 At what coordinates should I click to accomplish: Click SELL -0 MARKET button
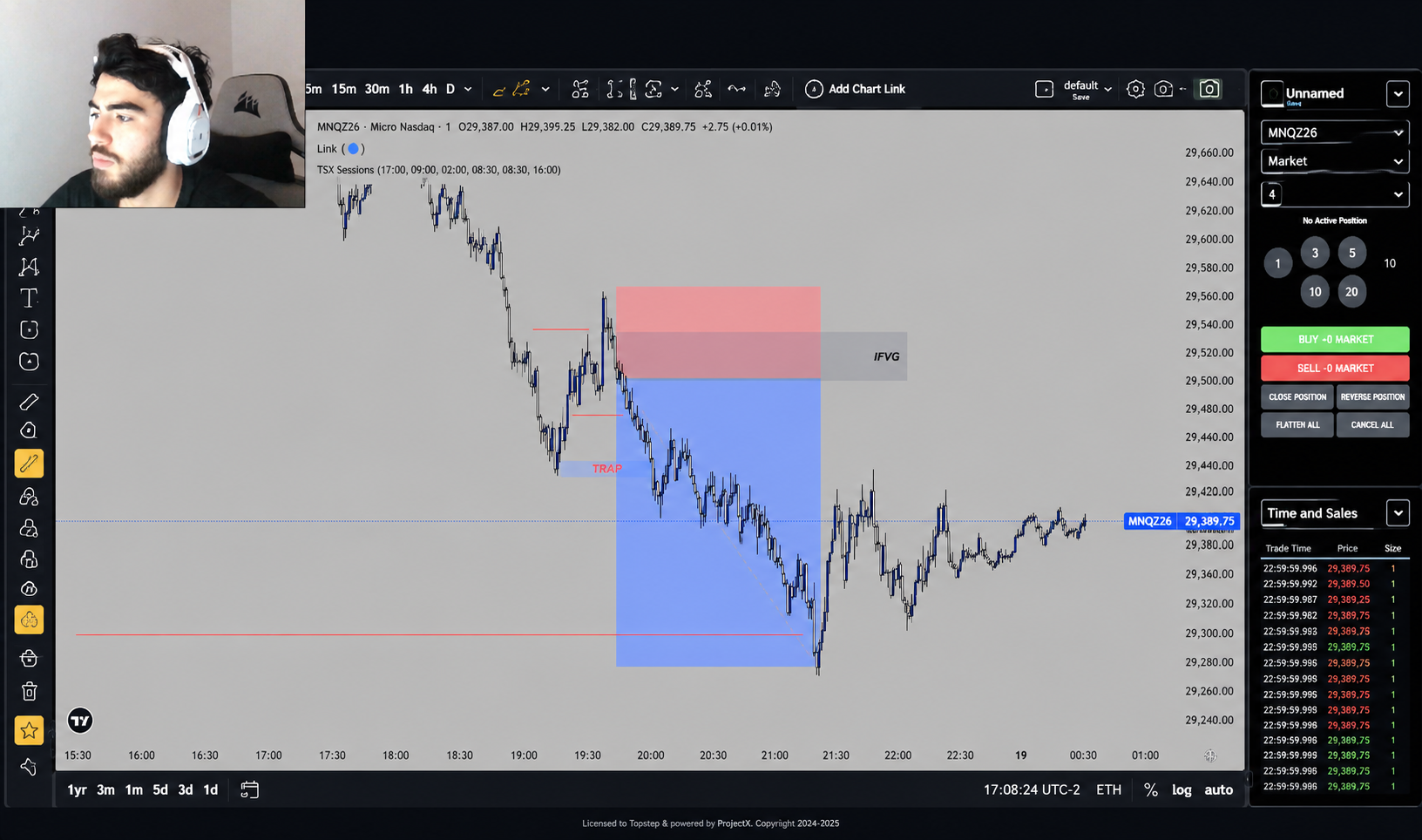[1335, 368]
